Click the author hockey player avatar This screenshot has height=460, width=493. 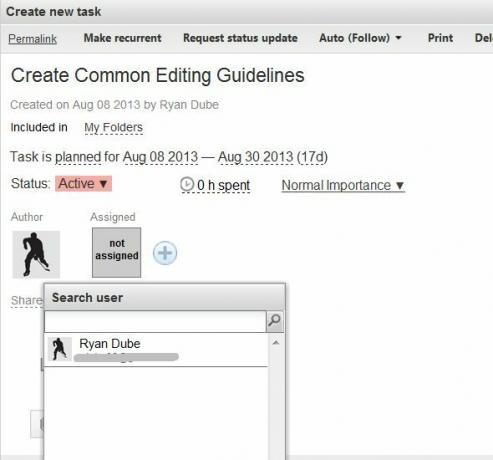(x=36, y=254)
